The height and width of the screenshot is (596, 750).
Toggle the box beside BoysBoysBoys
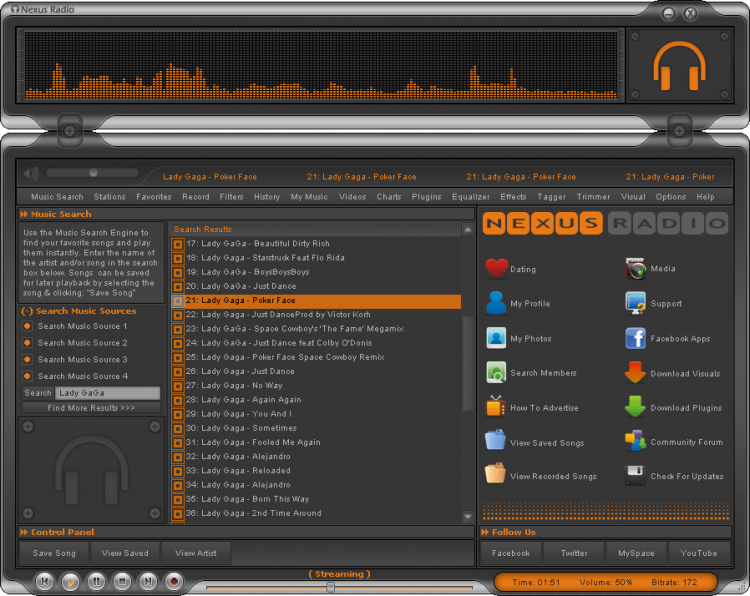(x=178, y=273)
